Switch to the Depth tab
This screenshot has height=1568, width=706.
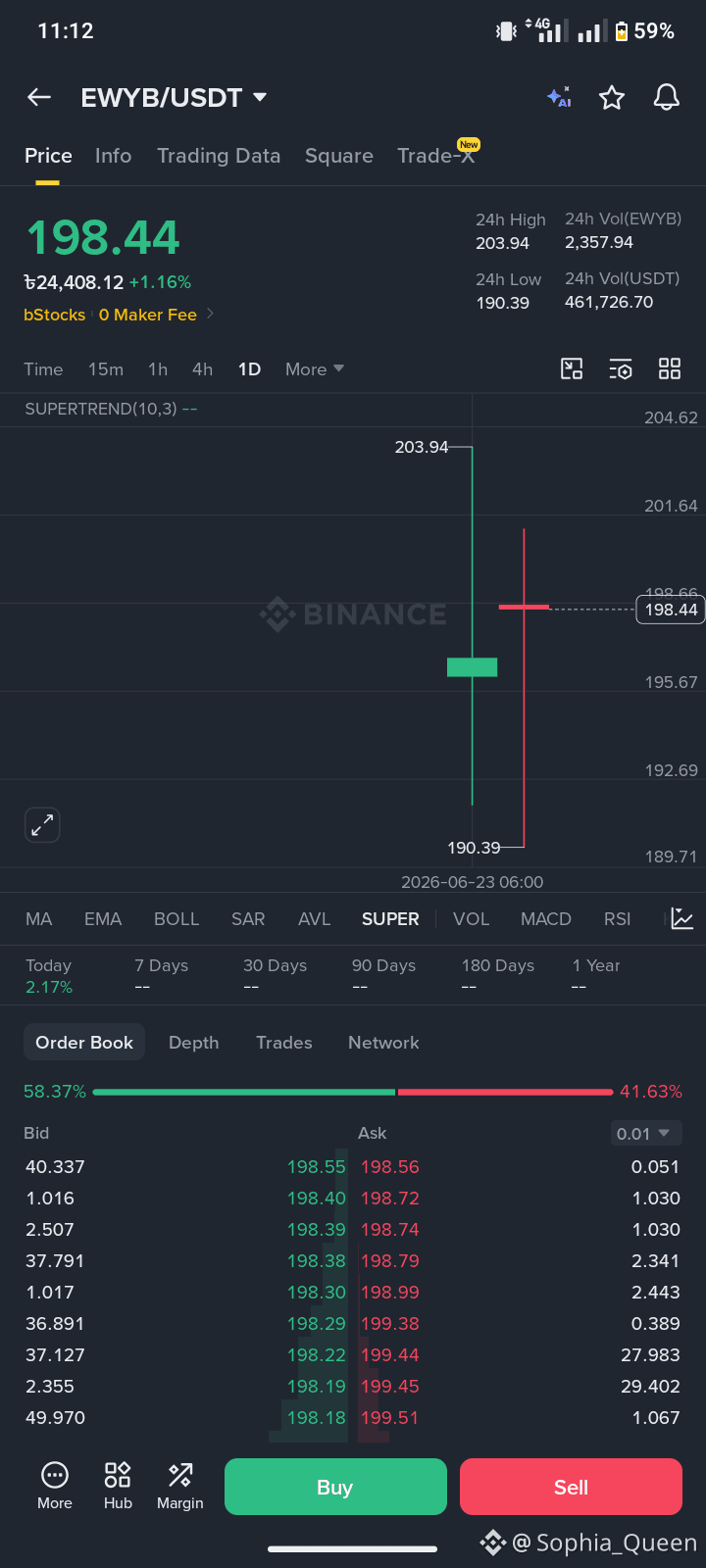point(193,1043)
